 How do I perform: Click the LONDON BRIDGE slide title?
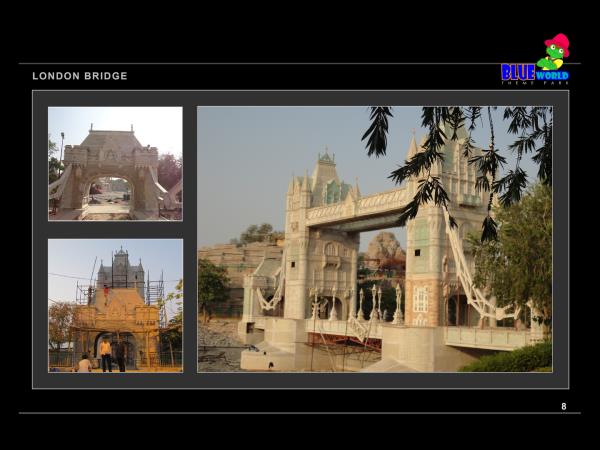[x=80, y=76]
